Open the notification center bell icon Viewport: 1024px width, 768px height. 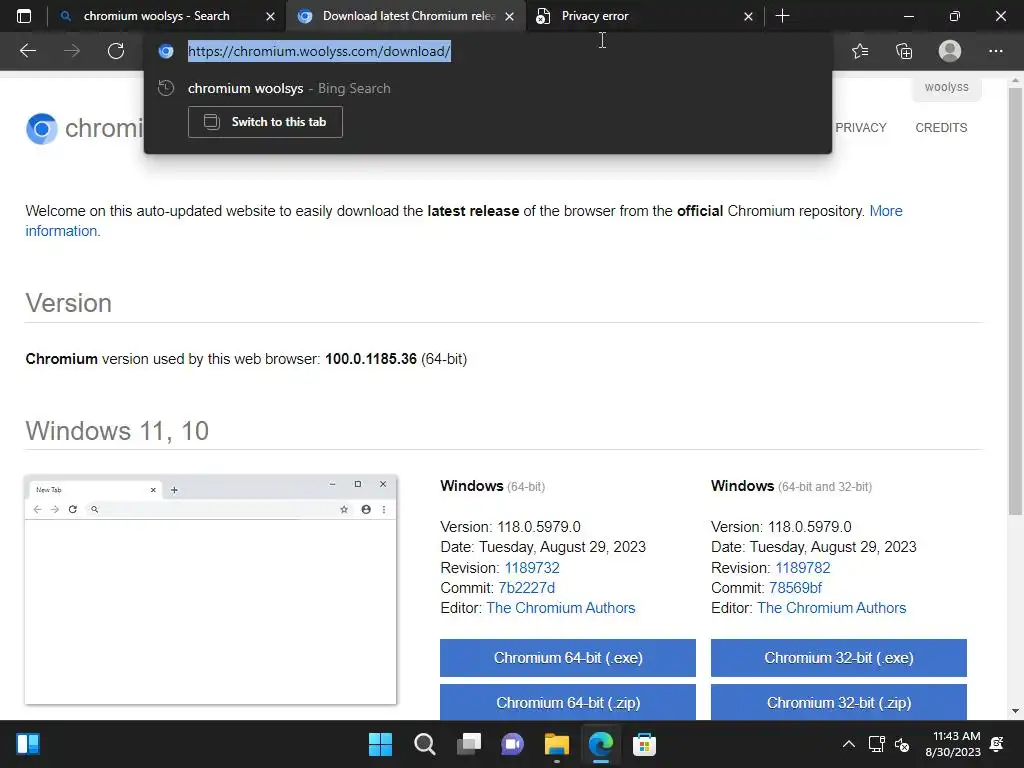[997, 744]
